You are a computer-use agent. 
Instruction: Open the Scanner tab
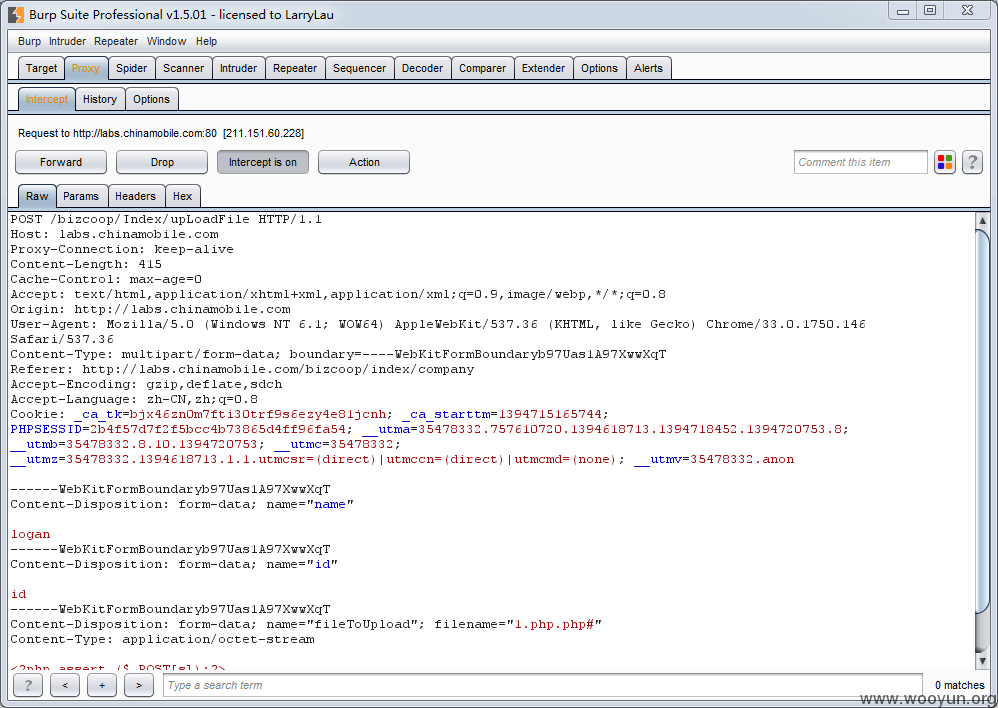tap(183, 68)
